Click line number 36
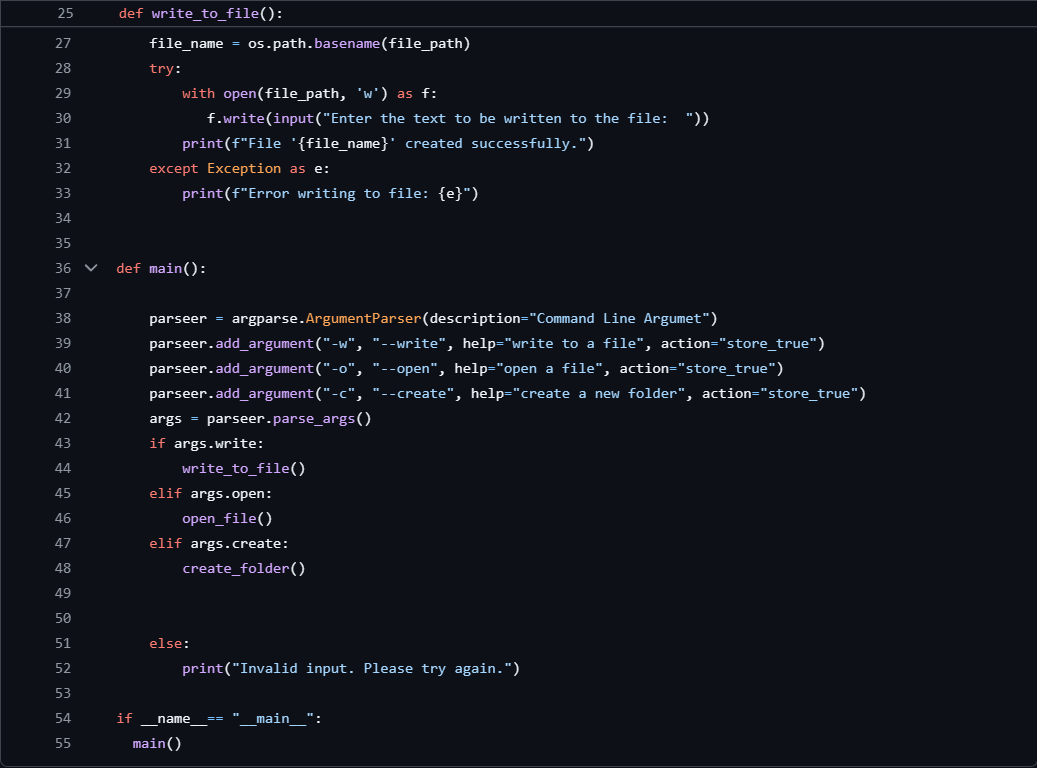 (x=63, y=268)
